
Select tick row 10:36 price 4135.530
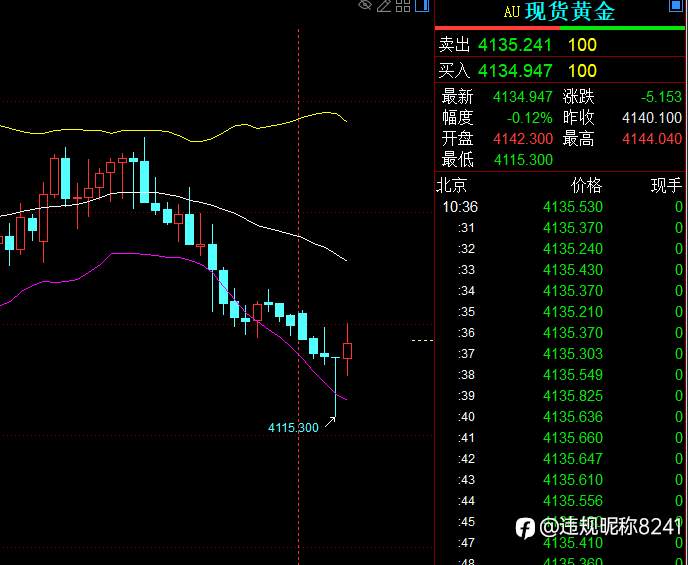(x=573, y=207)
